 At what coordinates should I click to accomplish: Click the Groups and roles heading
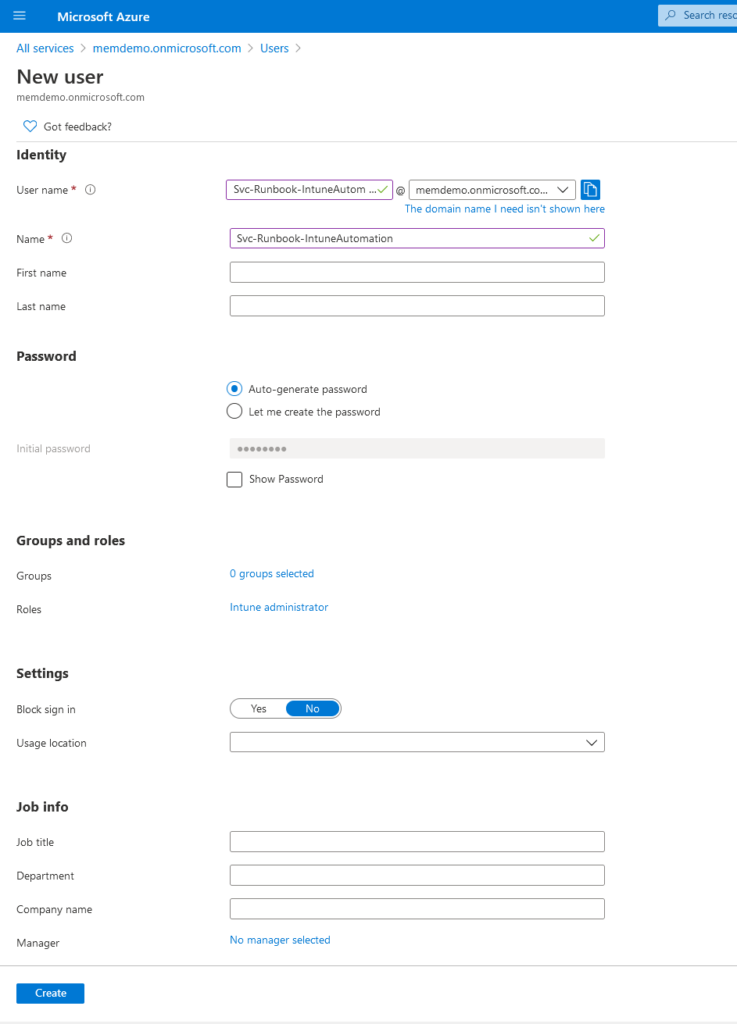coord(71,541)
